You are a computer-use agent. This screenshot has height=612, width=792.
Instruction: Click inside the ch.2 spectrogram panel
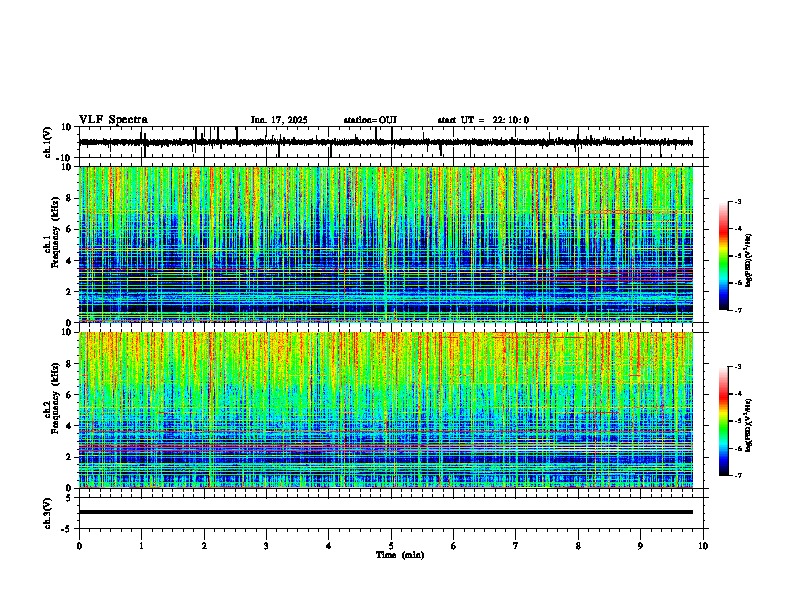pos(386,410)
